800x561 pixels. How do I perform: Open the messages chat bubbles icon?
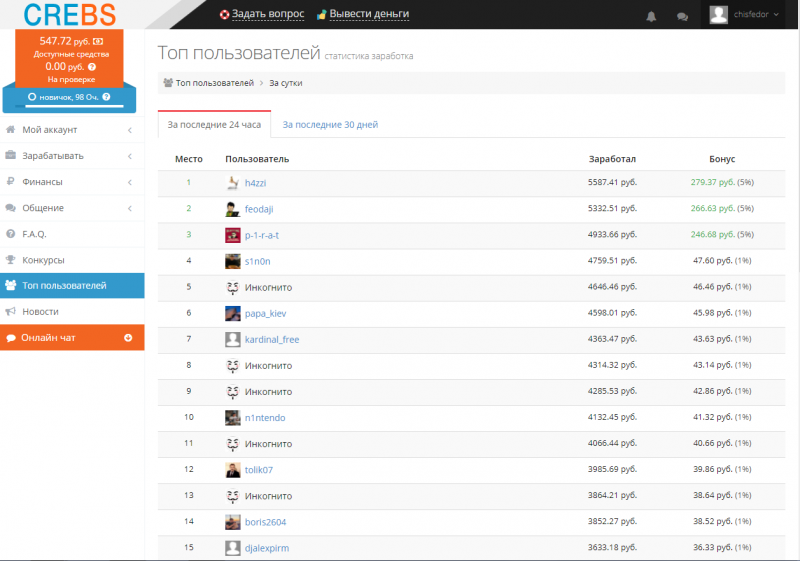click(682, 17)
